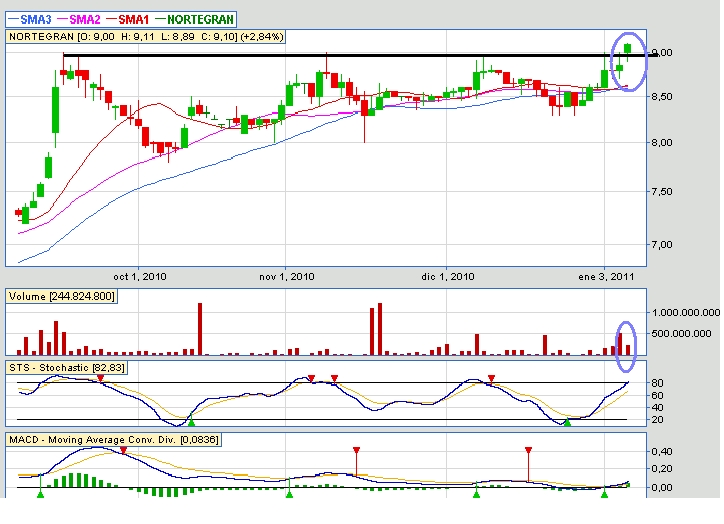
Task: Click the latest green candle above 9,00
Action: tap(627, 50)
